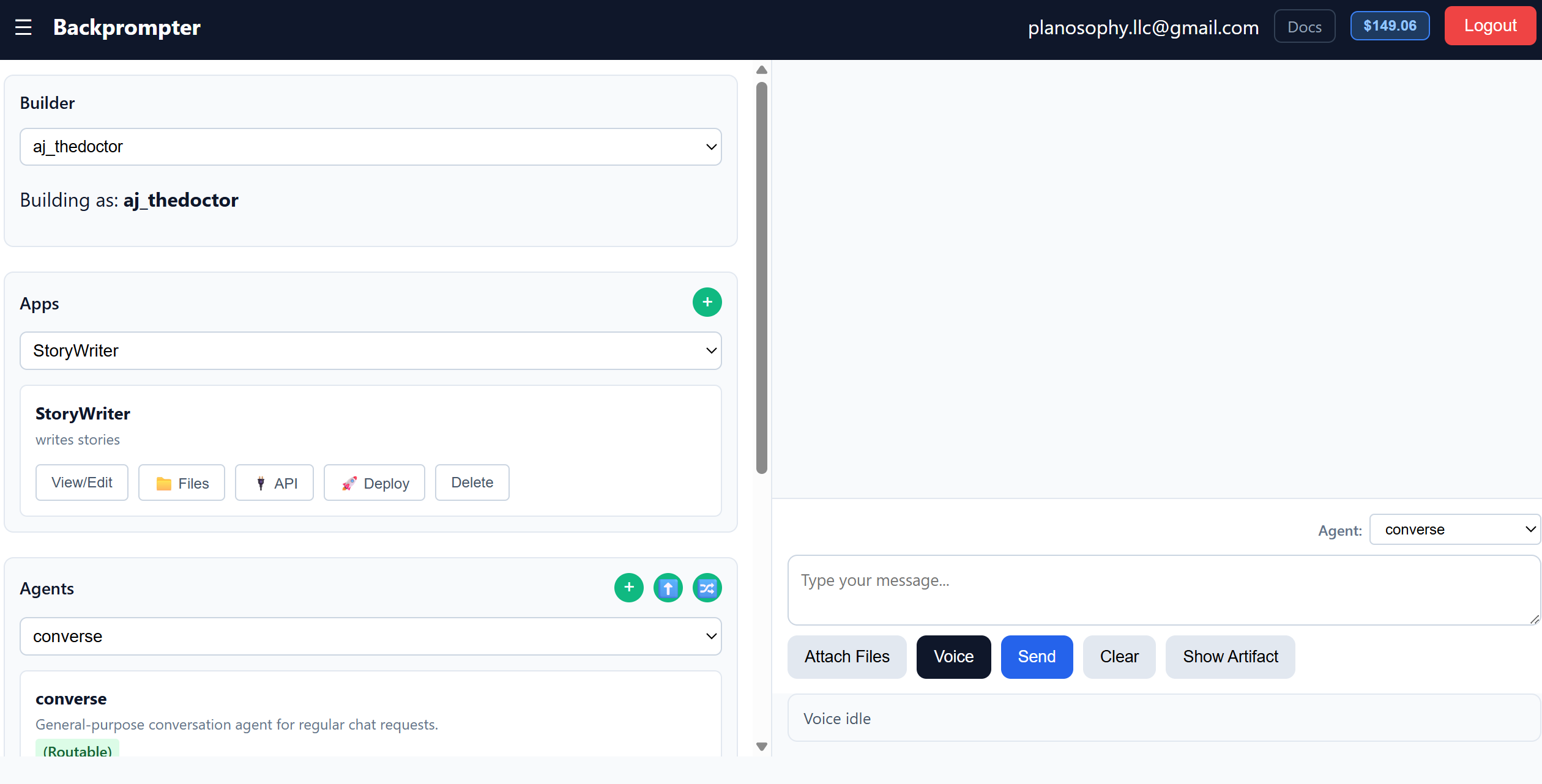Open the Agents converse dropdown

[371, 637]
